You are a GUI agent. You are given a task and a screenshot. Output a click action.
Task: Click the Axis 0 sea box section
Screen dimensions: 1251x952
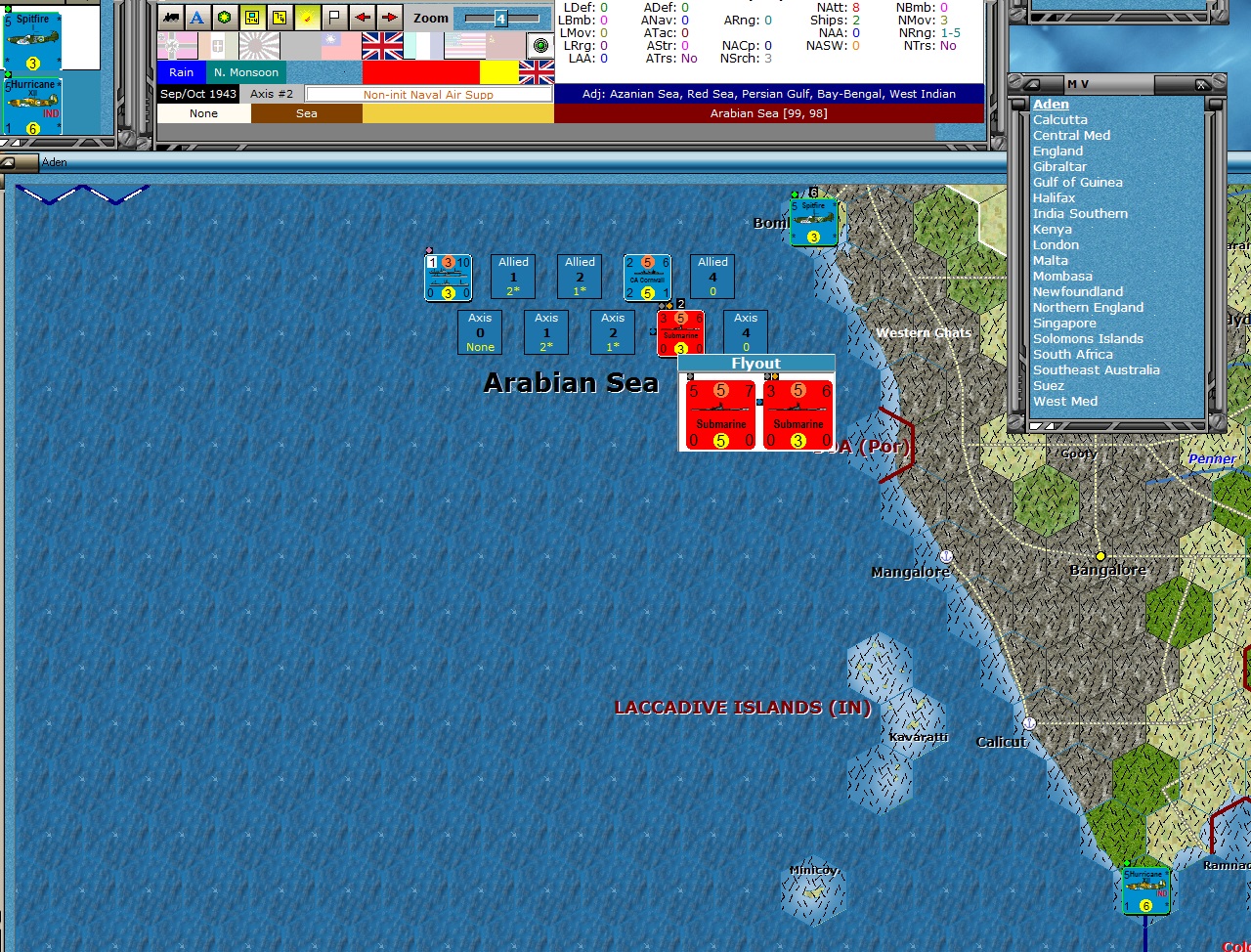coord(480,332)
